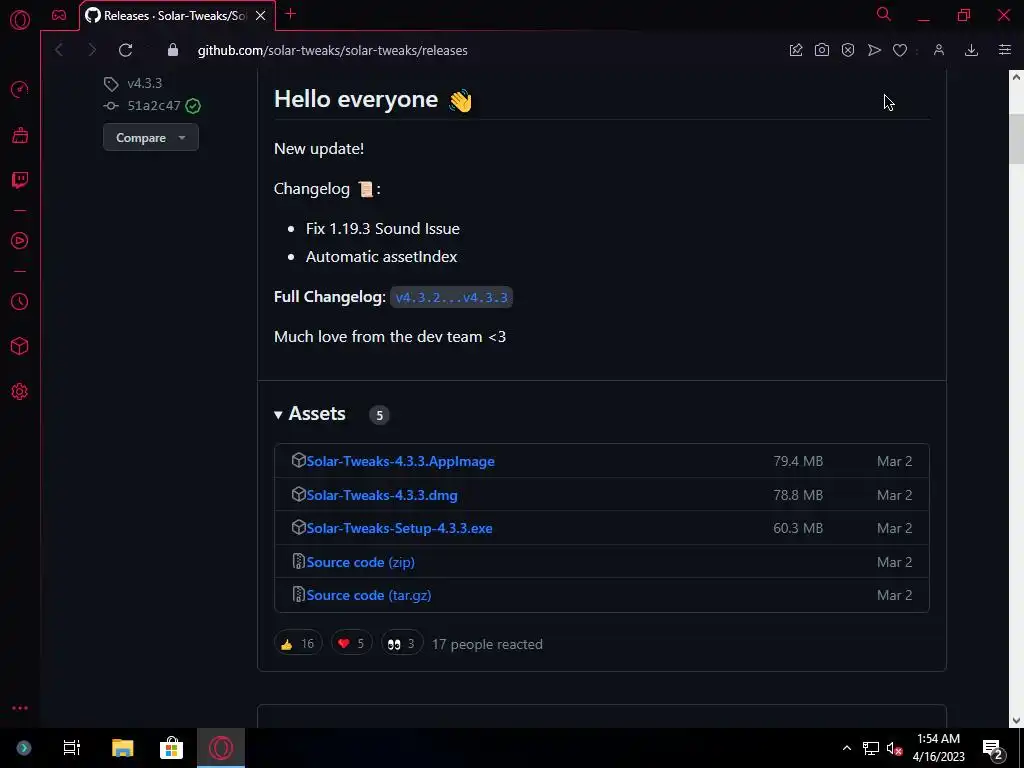Download Solar-Tweaks-4.3.3.AppImage

tap(400, 461)
